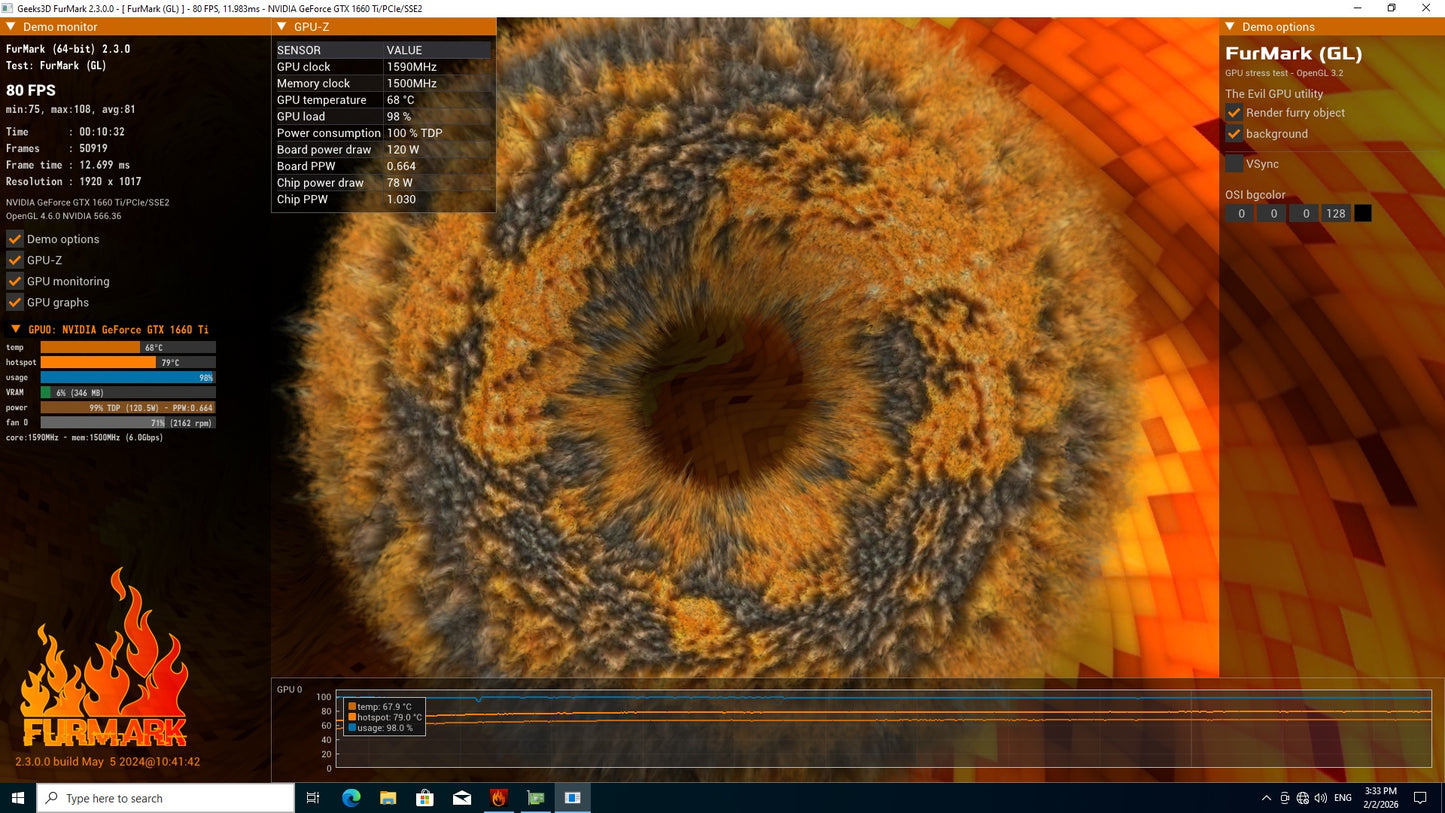Collapse the GPU0 GeForce GTX 1660 Ti section
The image size is (1445, 813).
(15, 329)
